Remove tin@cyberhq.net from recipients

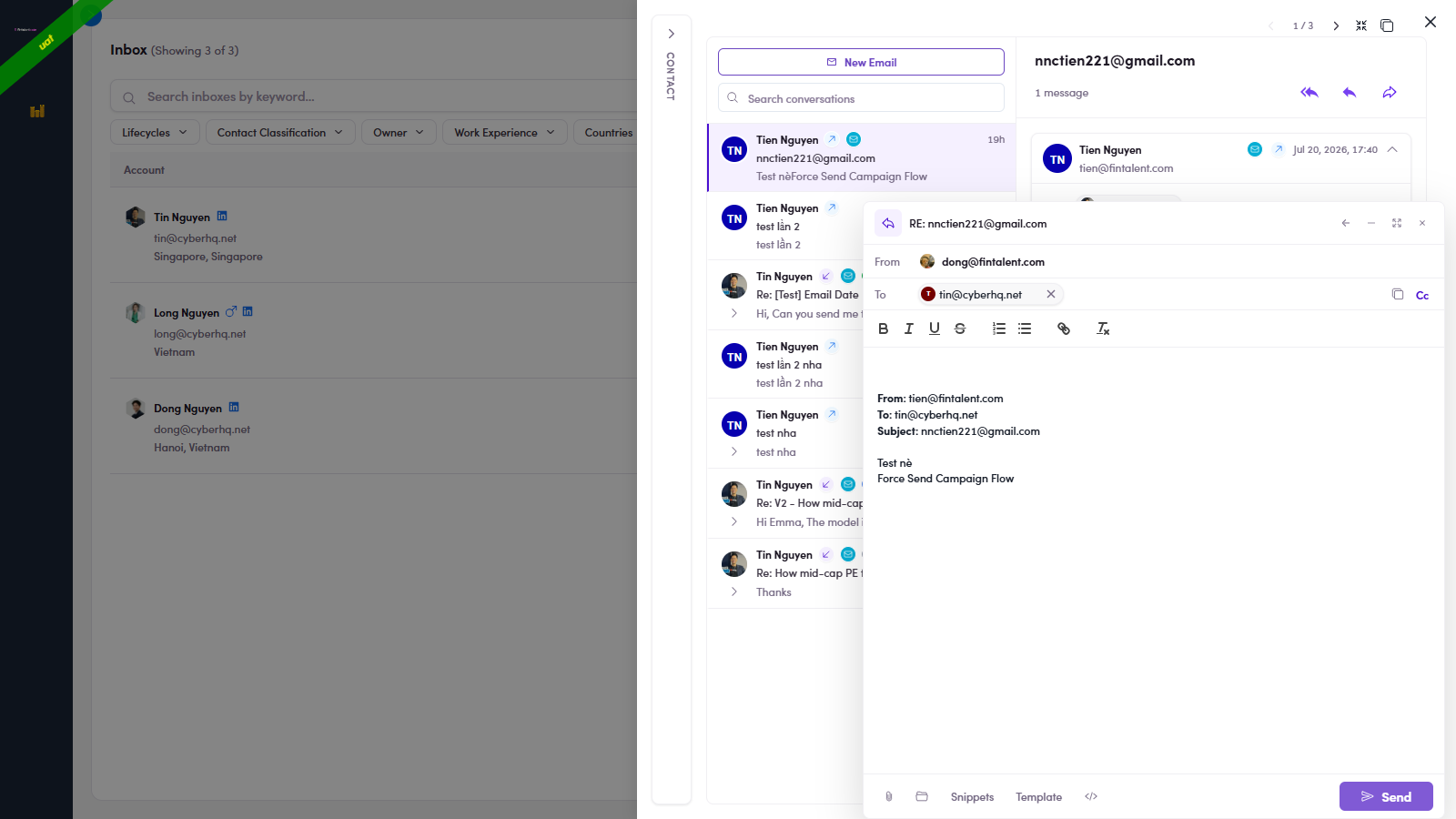(1051, 294)
